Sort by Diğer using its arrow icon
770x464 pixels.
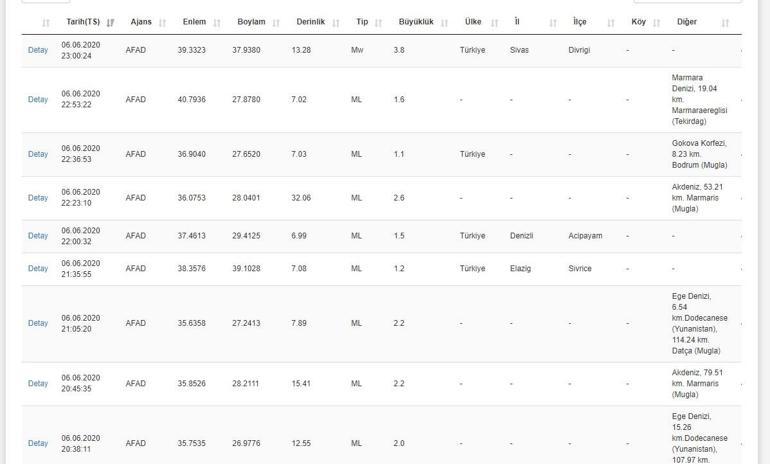coord(725,23)
